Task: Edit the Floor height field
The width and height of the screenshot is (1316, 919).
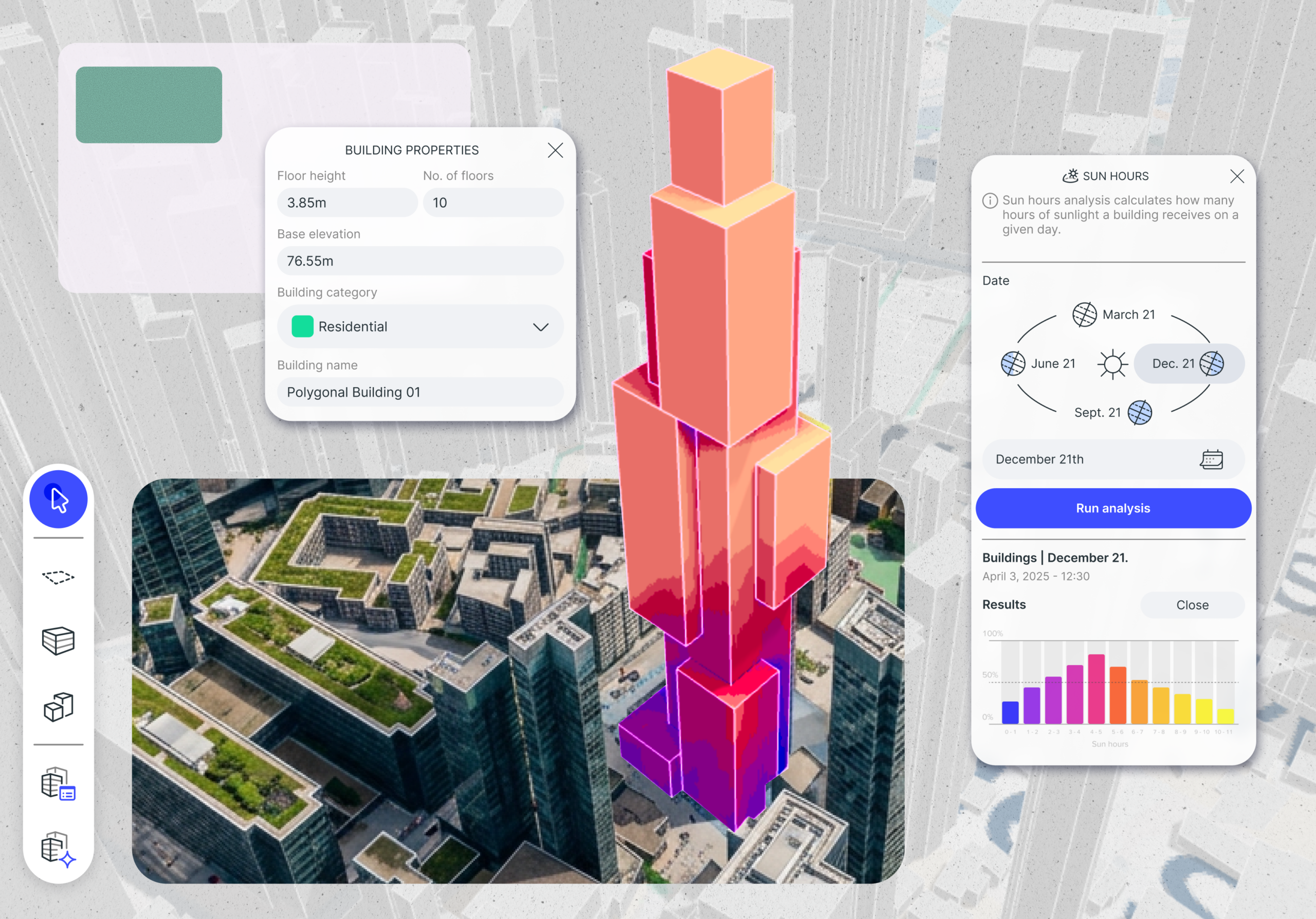Action: (347, 203)
